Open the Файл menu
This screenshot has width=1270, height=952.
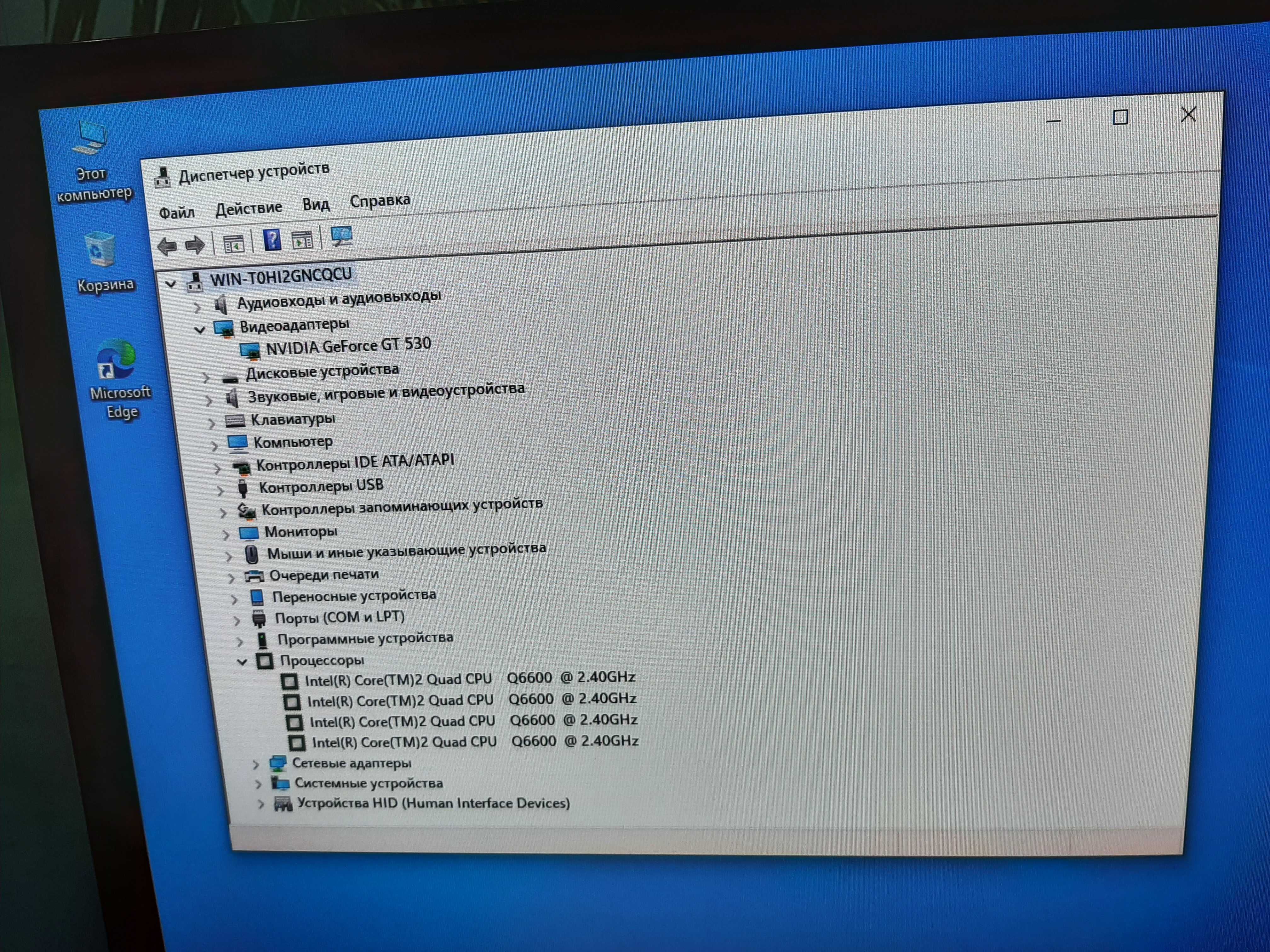pyautogui.click(x=177, y=213)
